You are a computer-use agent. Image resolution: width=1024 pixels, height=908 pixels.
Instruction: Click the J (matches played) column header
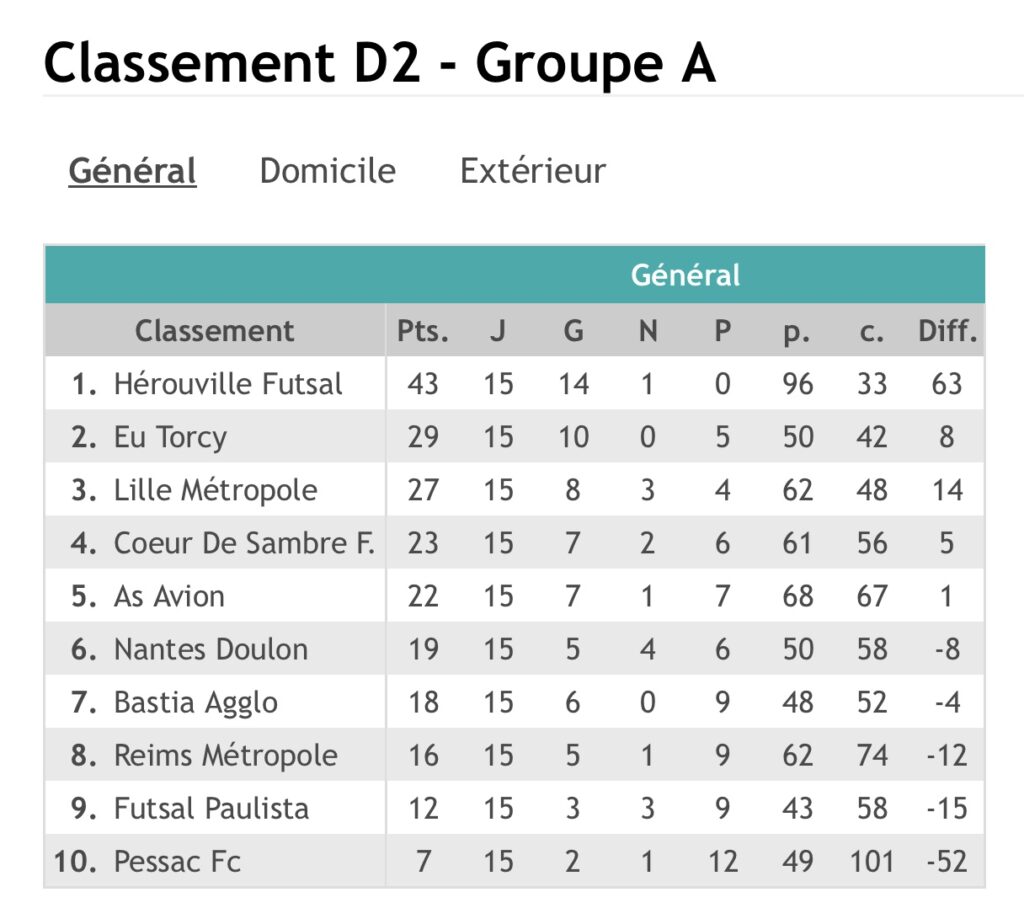point(498,331)
